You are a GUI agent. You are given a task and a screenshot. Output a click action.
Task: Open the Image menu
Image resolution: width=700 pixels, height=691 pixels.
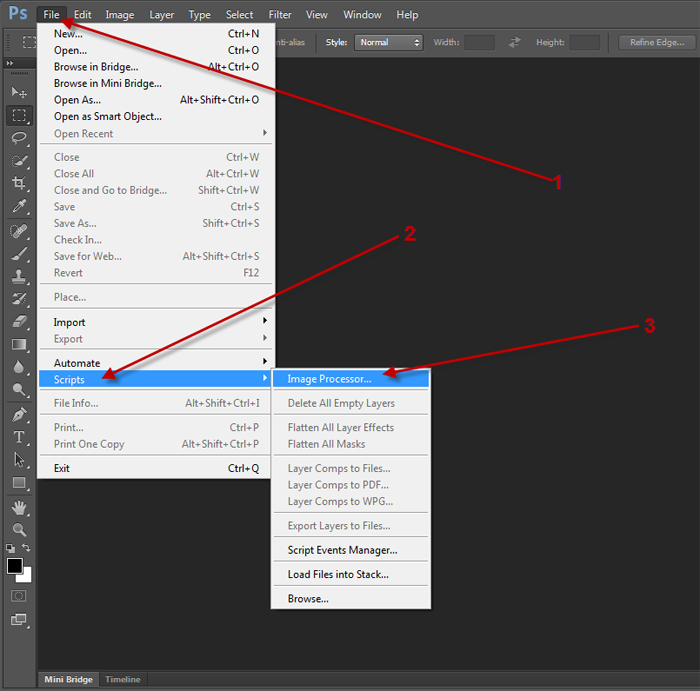pos(120,15)
